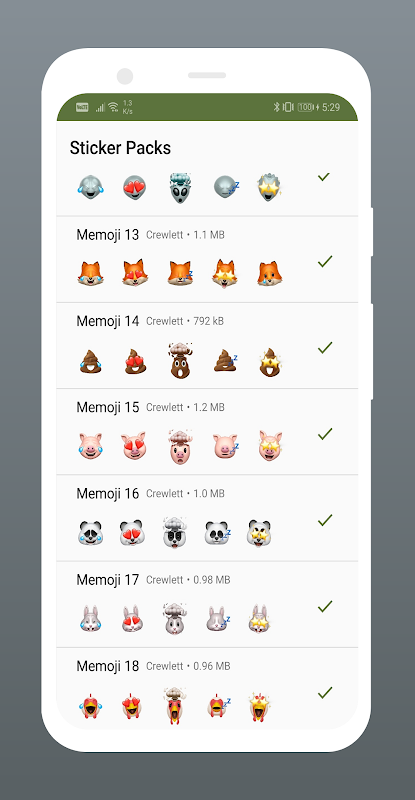Toggle the checkmark for the Memoji 15 pack
This screenshot has width=415, height=800.
[x=325, y=434]
